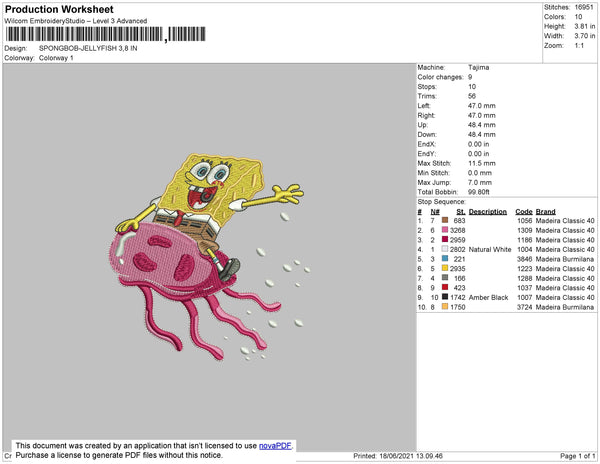Click the brown color swatch in row 1
The width and height of the screenshot is (600, 464).
(445, 220)
